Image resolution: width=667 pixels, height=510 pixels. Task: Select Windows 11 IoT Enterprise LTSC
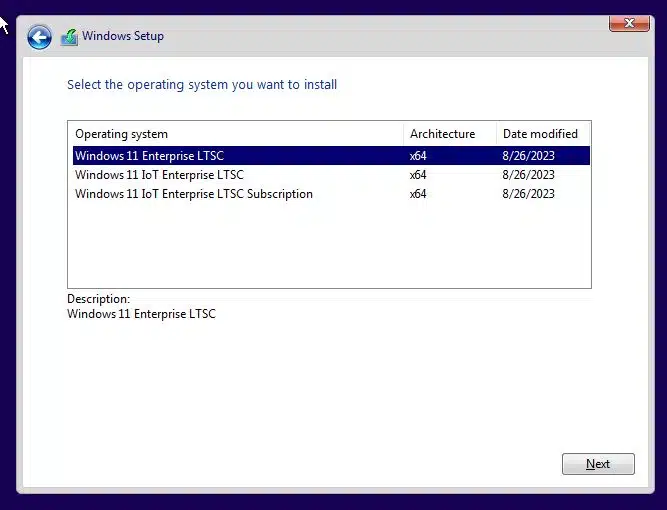click(x=331, y=175)
